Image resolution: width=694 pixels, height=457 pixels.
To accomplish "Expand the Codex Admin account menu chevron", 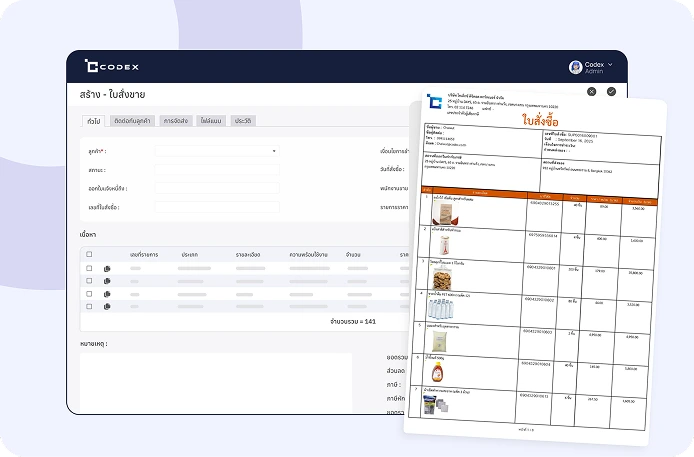I will [611, 64].
